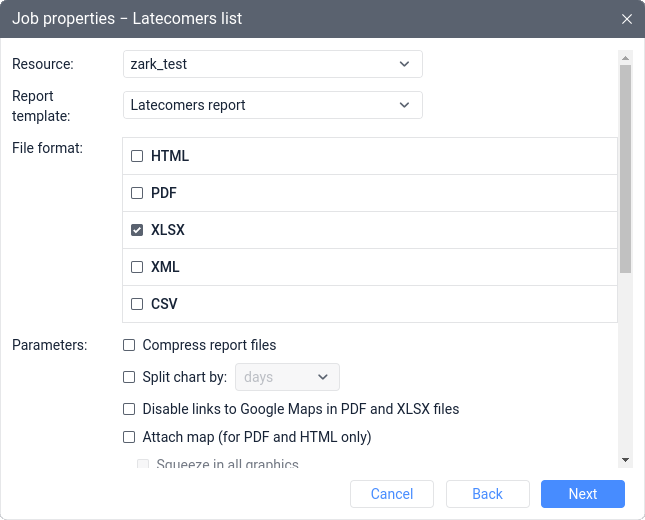Check the HTML file format
Screen dimensions: 645x520
pos(137,156)
